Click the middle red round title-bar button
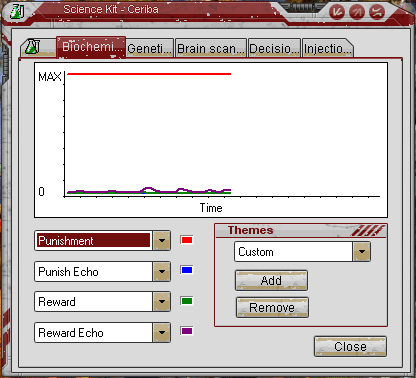 pyautogui.click(x=357, y=12)
